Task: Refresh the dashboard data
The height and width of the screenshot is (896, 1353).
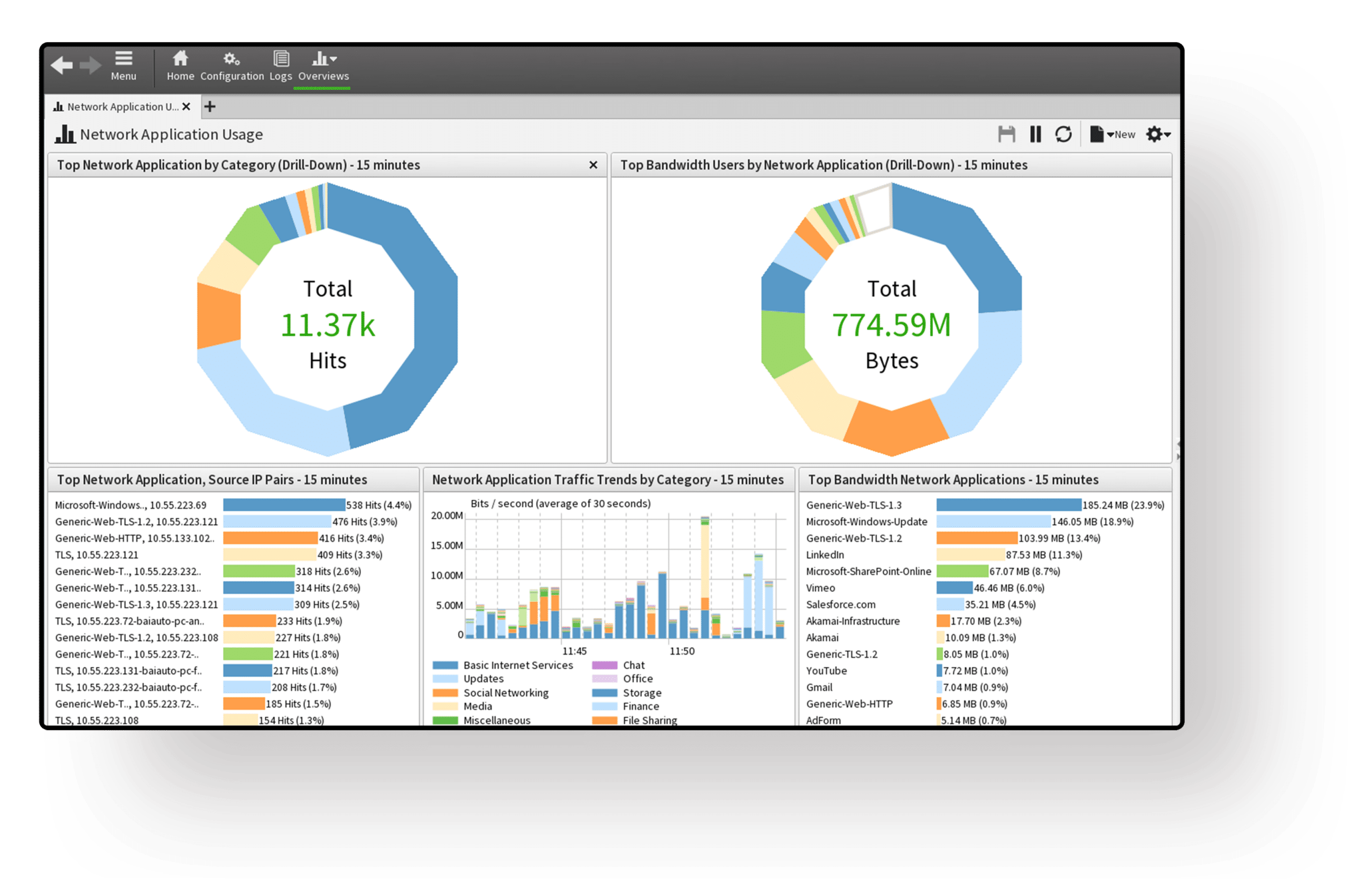Action: (1063, 134)
